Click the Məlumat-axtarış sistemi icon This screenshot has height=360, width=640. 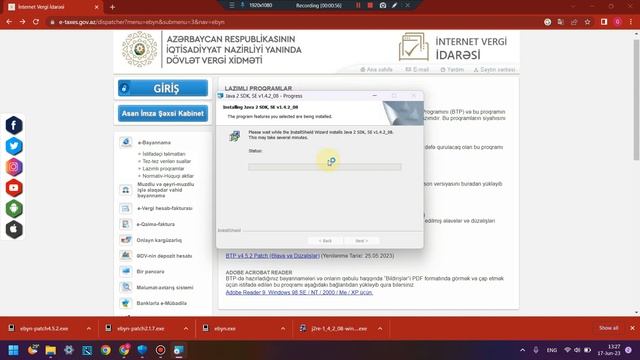coord(126,287)
